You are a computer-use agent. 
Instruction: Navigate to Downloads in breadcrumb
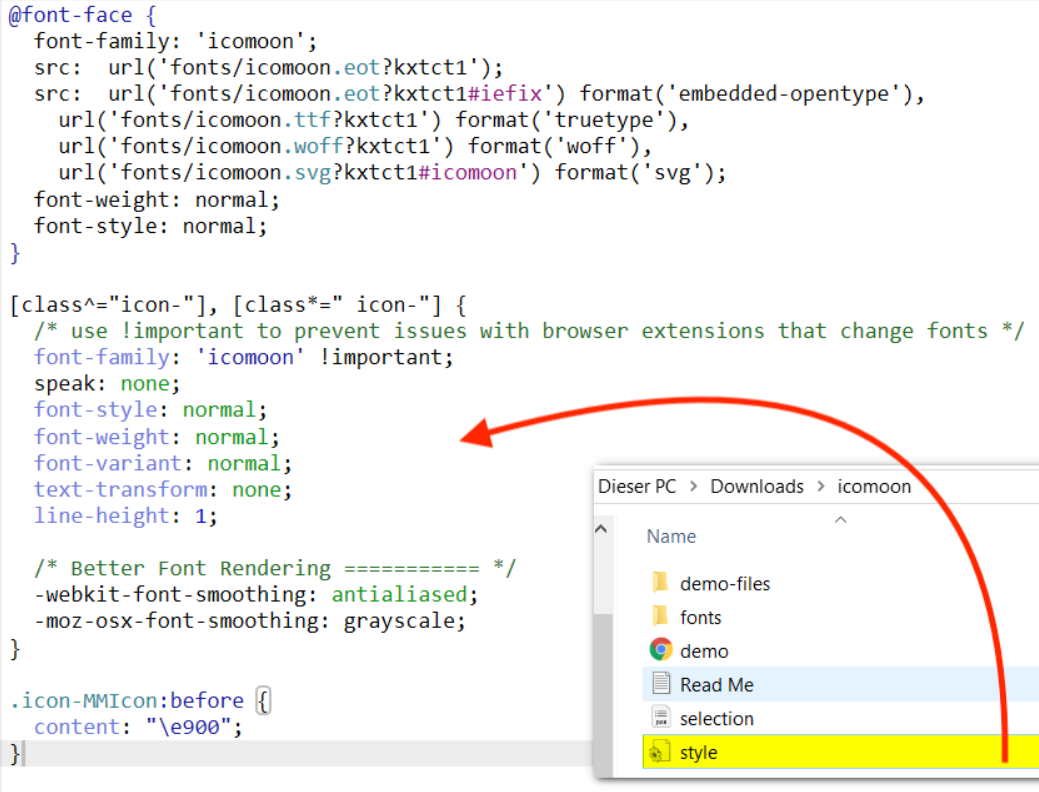click(757, 486)
